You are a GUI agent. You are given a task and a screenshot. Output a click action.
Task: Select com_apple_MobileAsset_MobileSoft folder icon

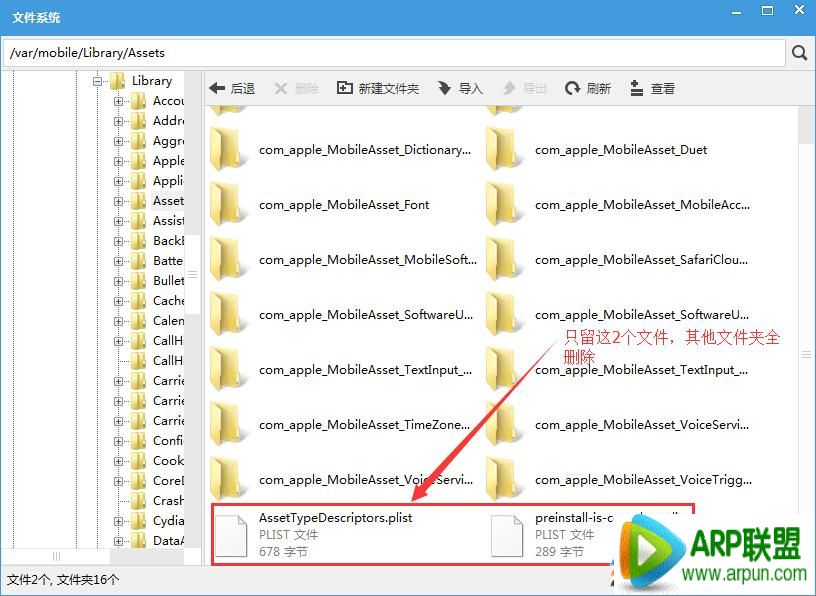pyautogui.click(x=227, y=260)
